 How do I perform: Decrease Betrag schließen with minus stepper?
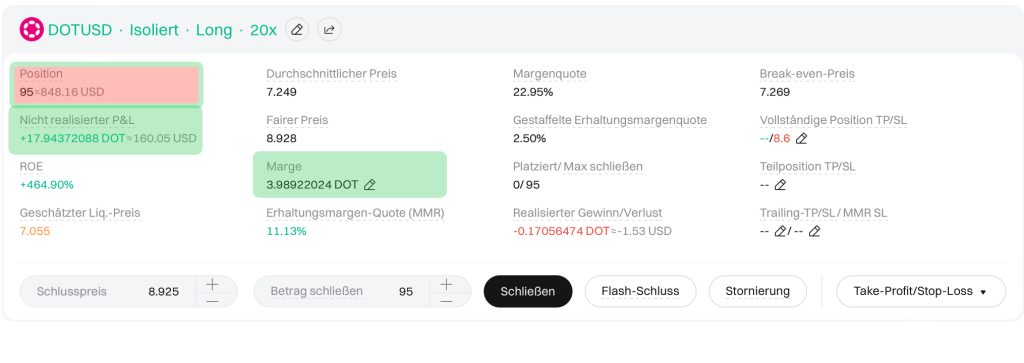(x=446, y=300)
